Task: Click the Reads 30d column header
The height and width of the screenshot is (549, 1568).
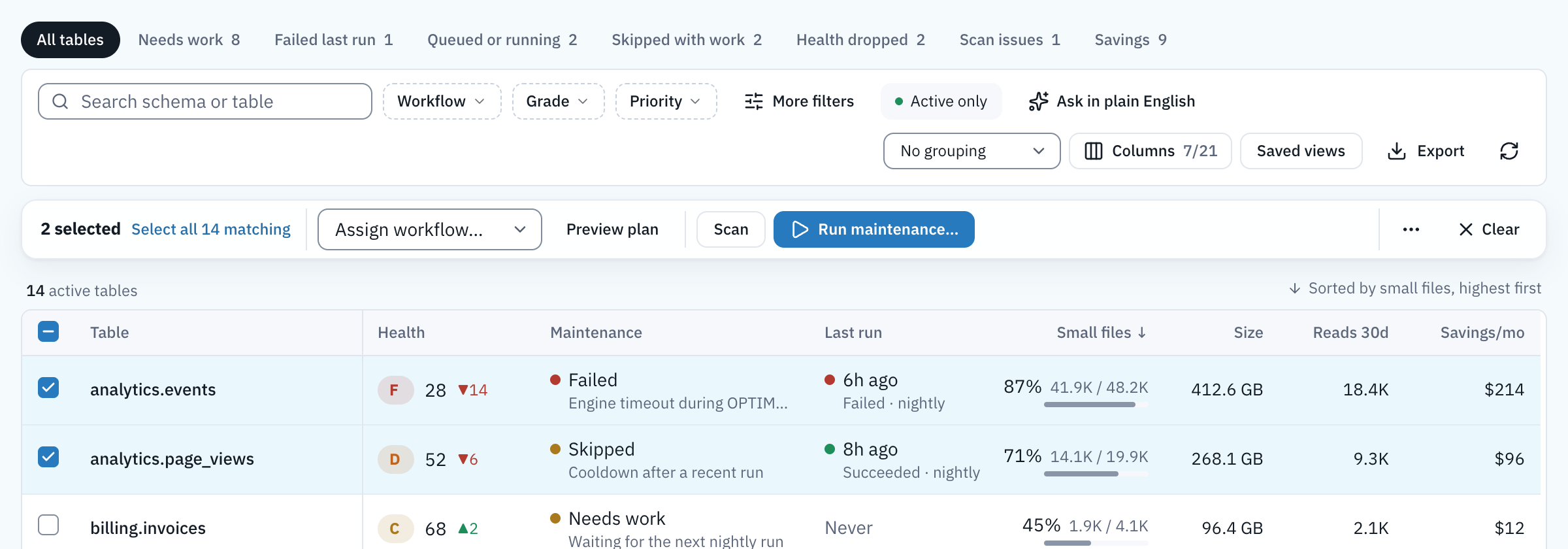Action: 1350,333
